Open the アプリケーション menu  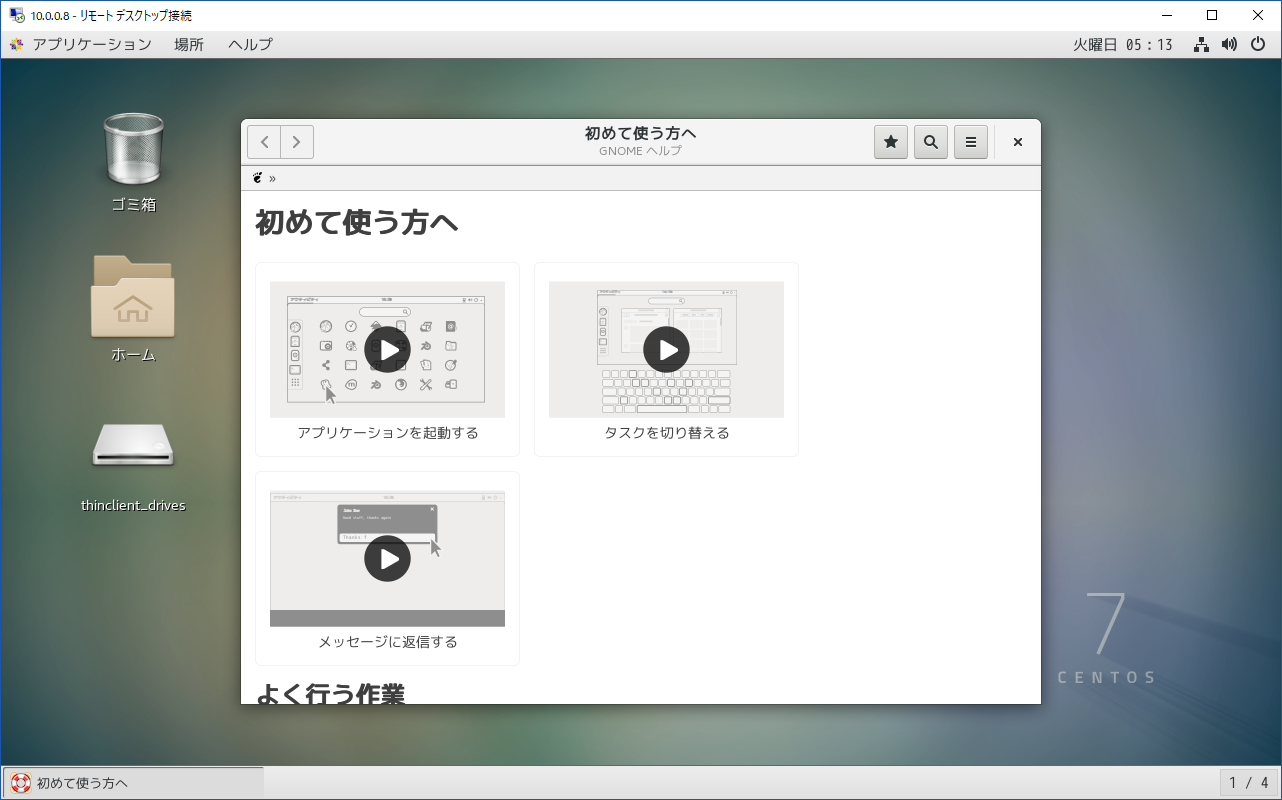click(91, 44)
